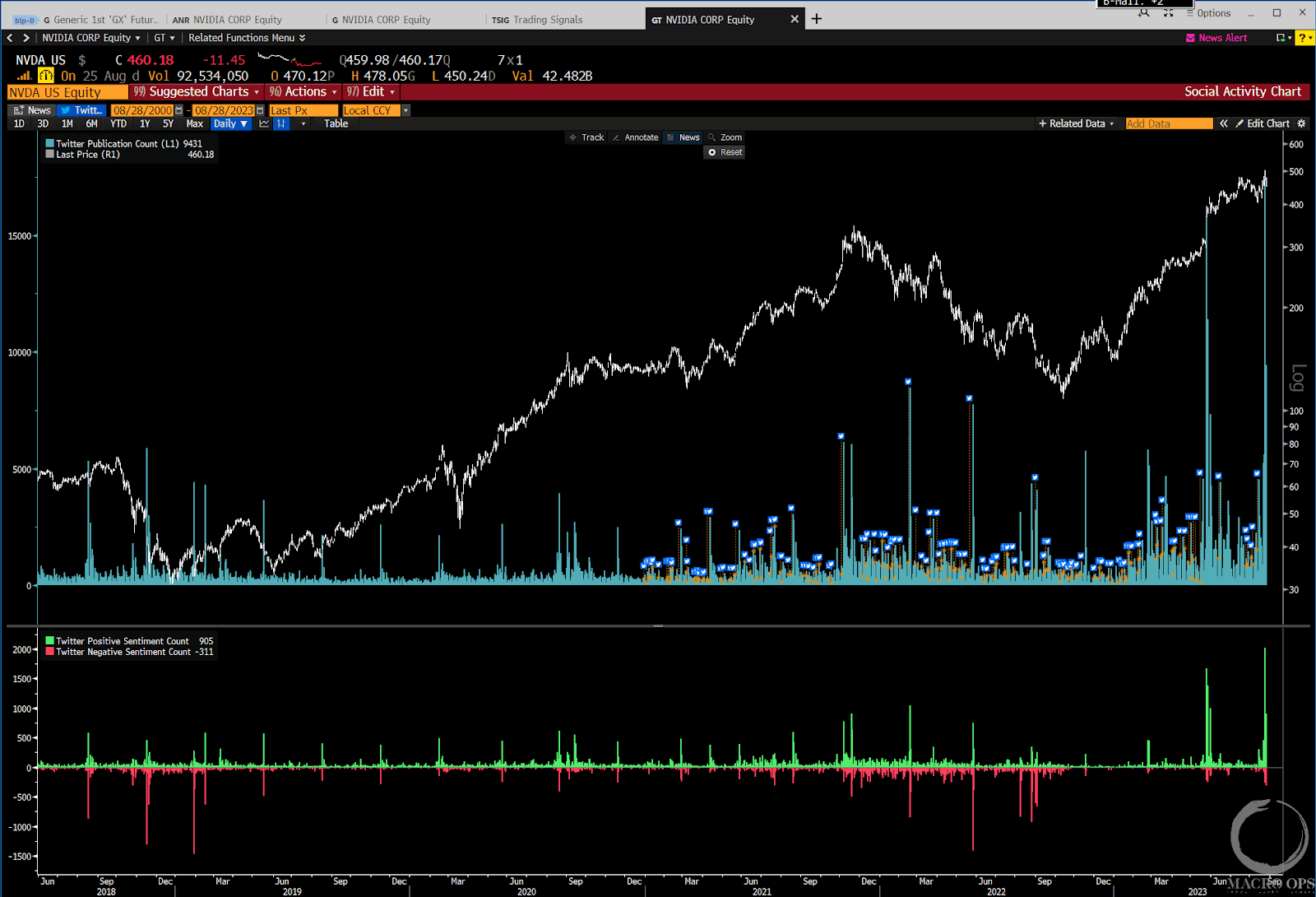Switch to line chart type icon
1316x897 pixels.
pyautogui.click(x=264, y=123)
